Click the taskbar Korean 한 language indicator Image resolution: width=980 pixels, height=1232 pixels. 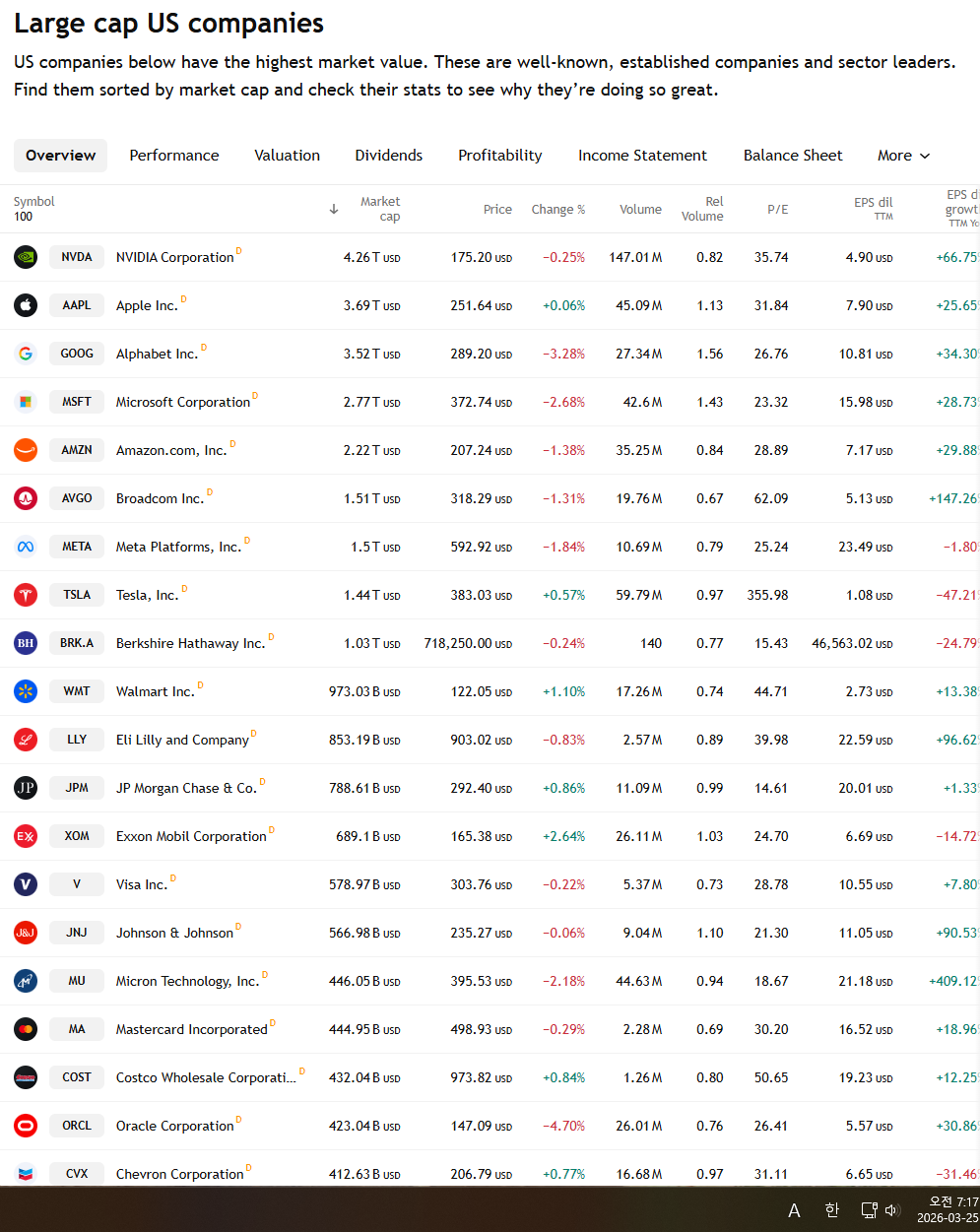(831, 1210)
